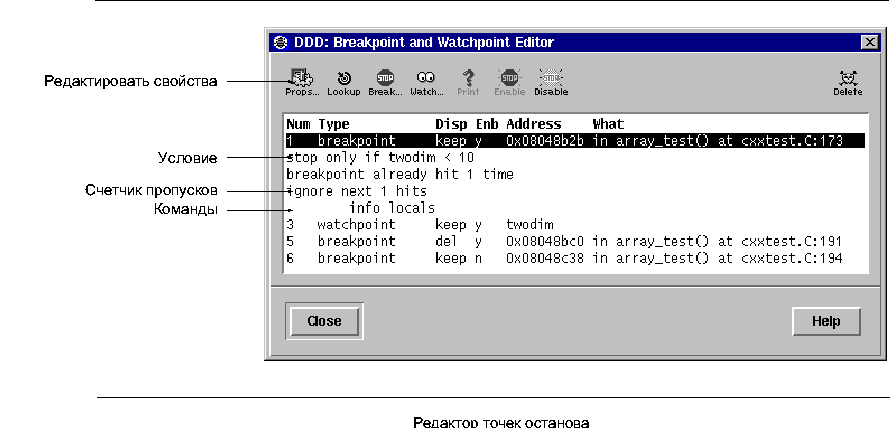Select the 'ignore next 1 hits' line

tap(356, 191)
